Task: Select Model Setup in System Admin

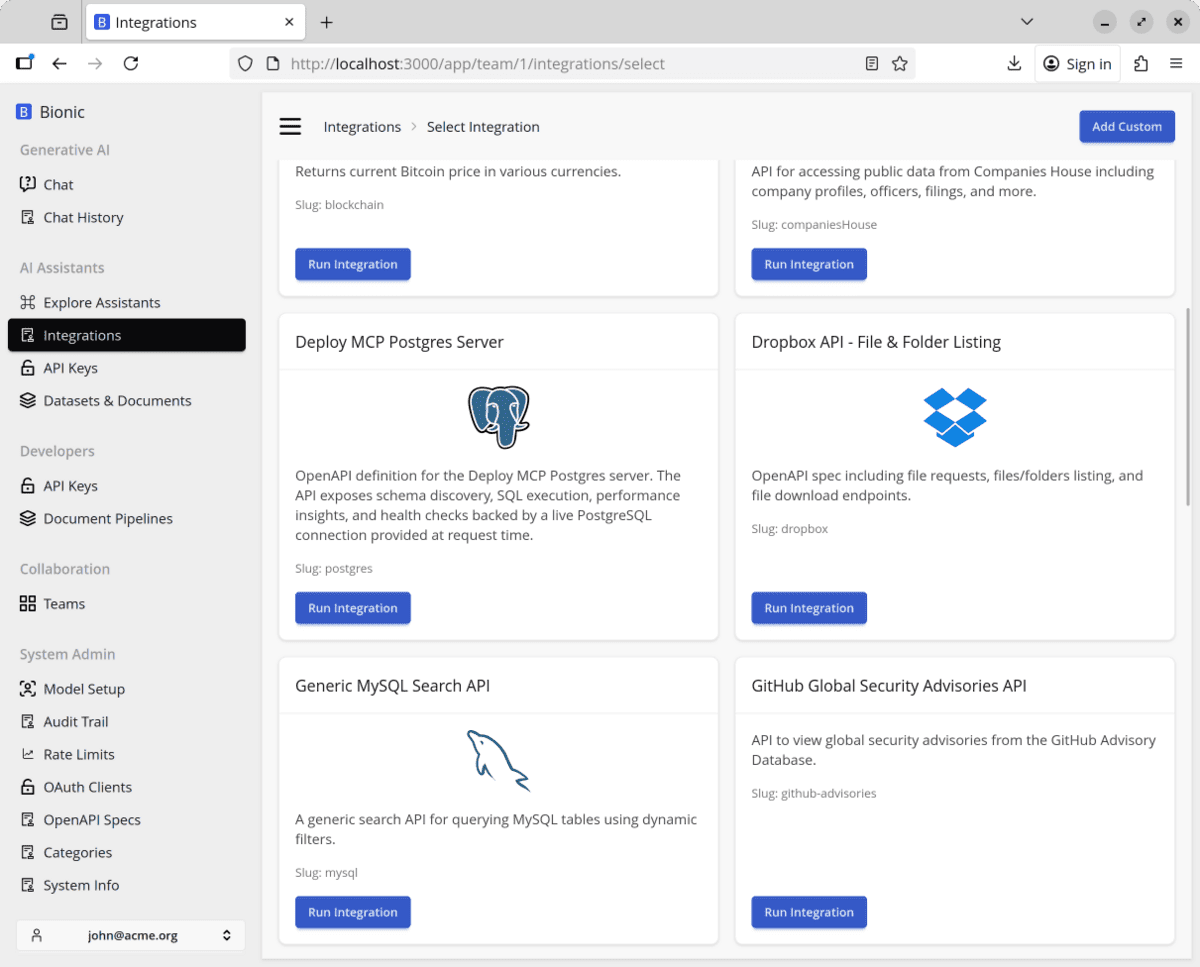Action: (84, 689)
